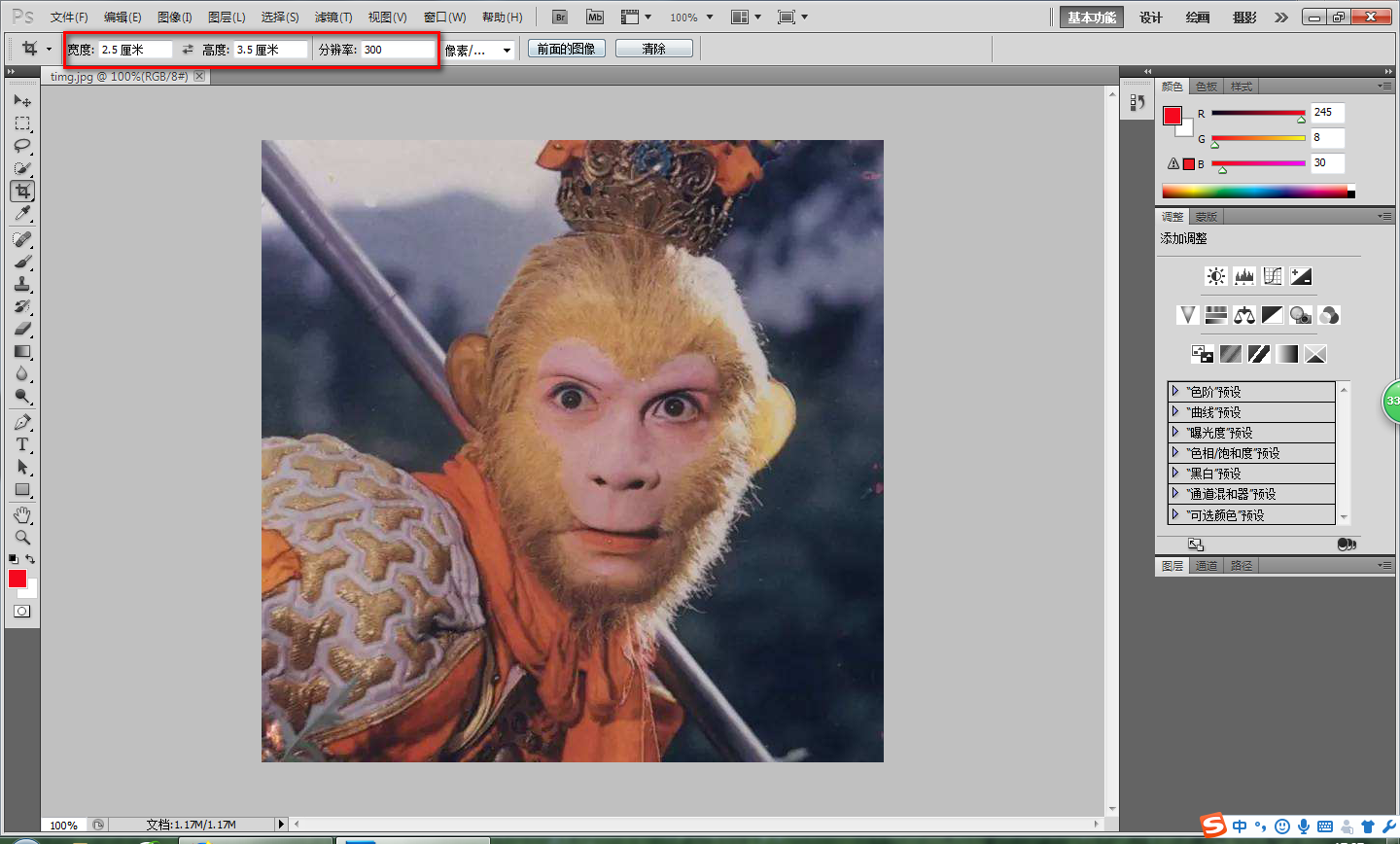
Task: Switch to the 通道 tab
Action: point(1207,566)
